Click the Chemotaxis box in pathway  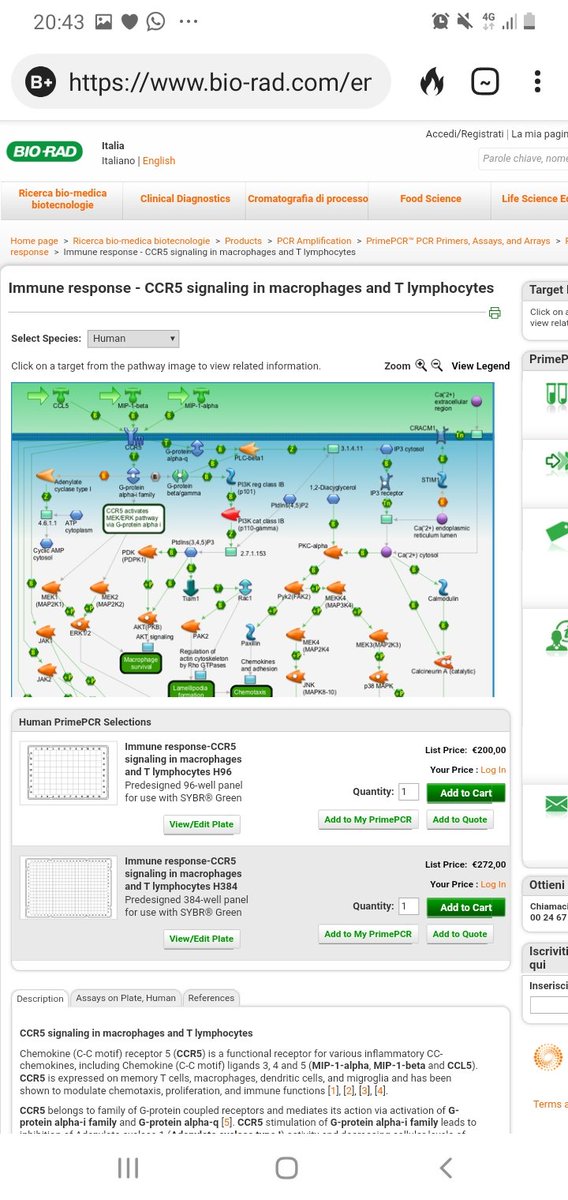(253, 691)
